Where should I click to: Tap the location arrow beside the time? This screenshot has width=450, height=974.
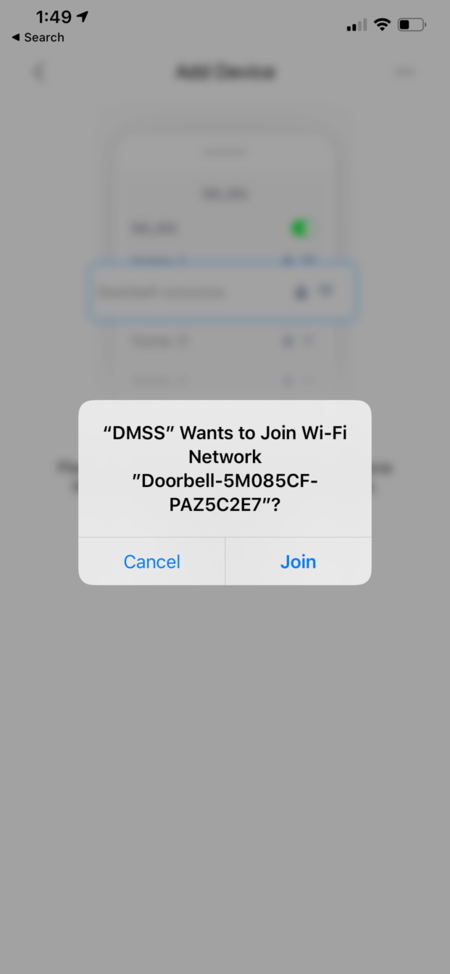(x=82, y=16)
